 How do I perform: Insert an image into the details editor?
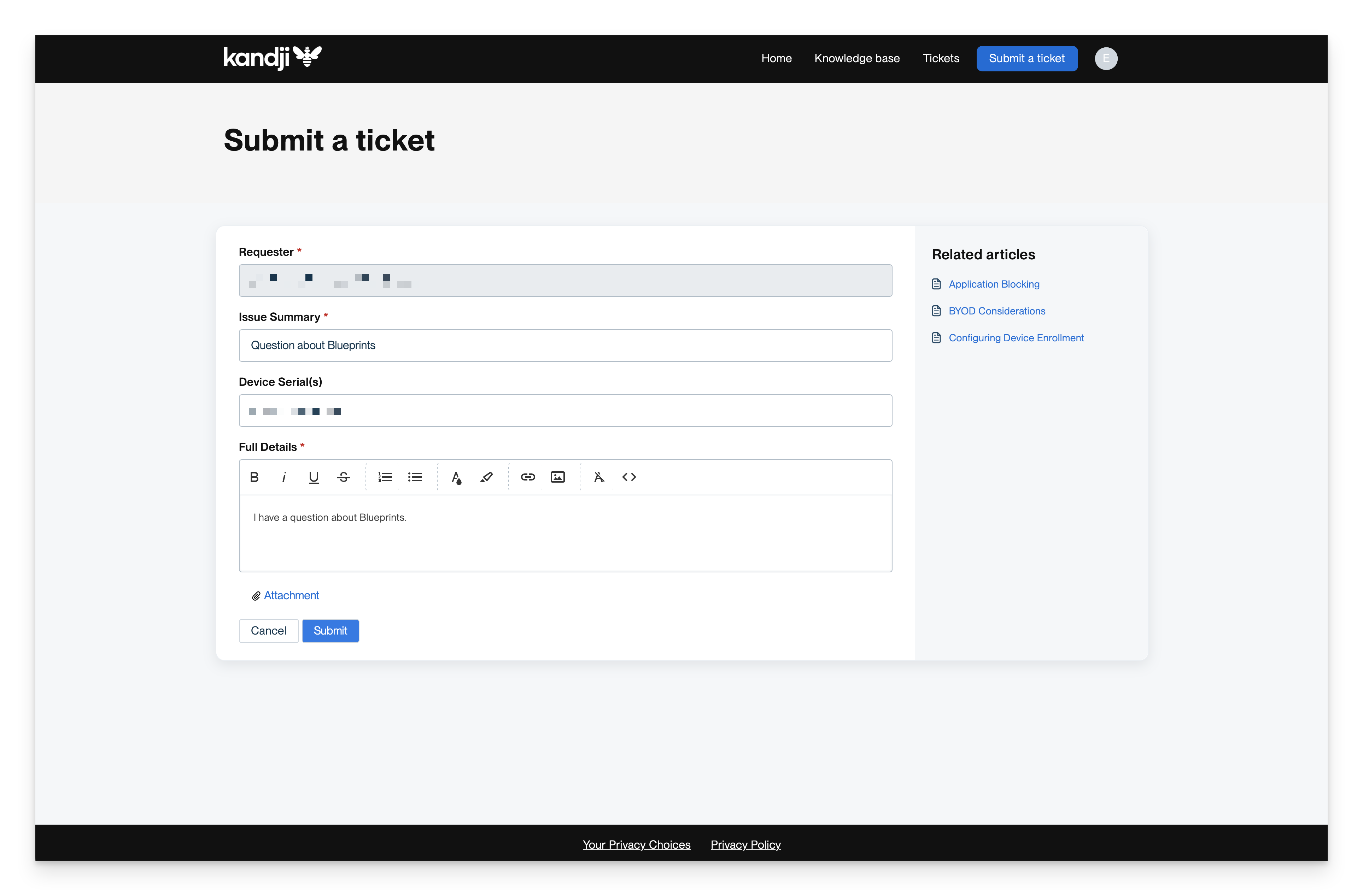click(557, 477)
